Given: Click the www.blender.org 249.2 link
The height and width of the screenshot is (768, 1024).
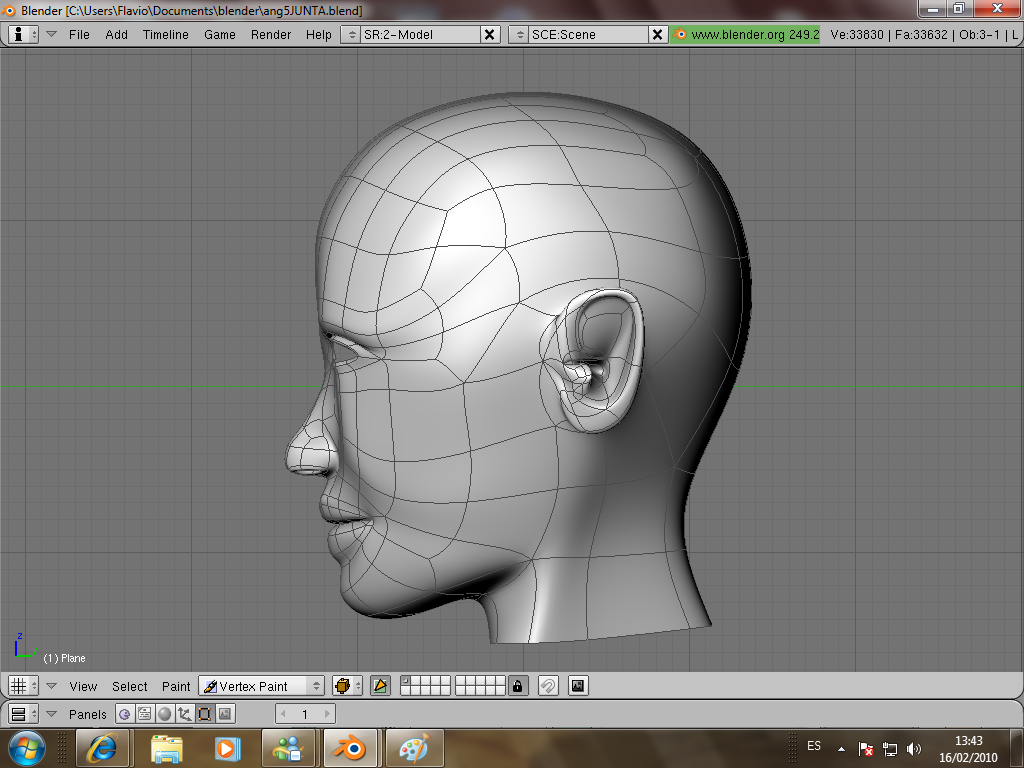Looking at the screenshot, I should point(754,35).
